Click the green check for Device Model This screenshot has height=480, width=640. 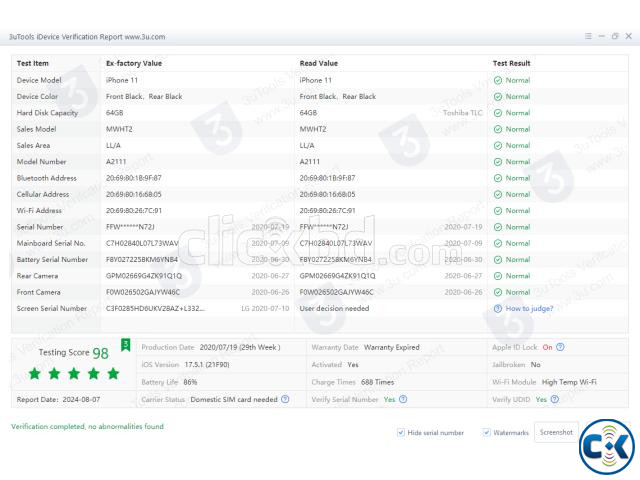click(498, 80)
